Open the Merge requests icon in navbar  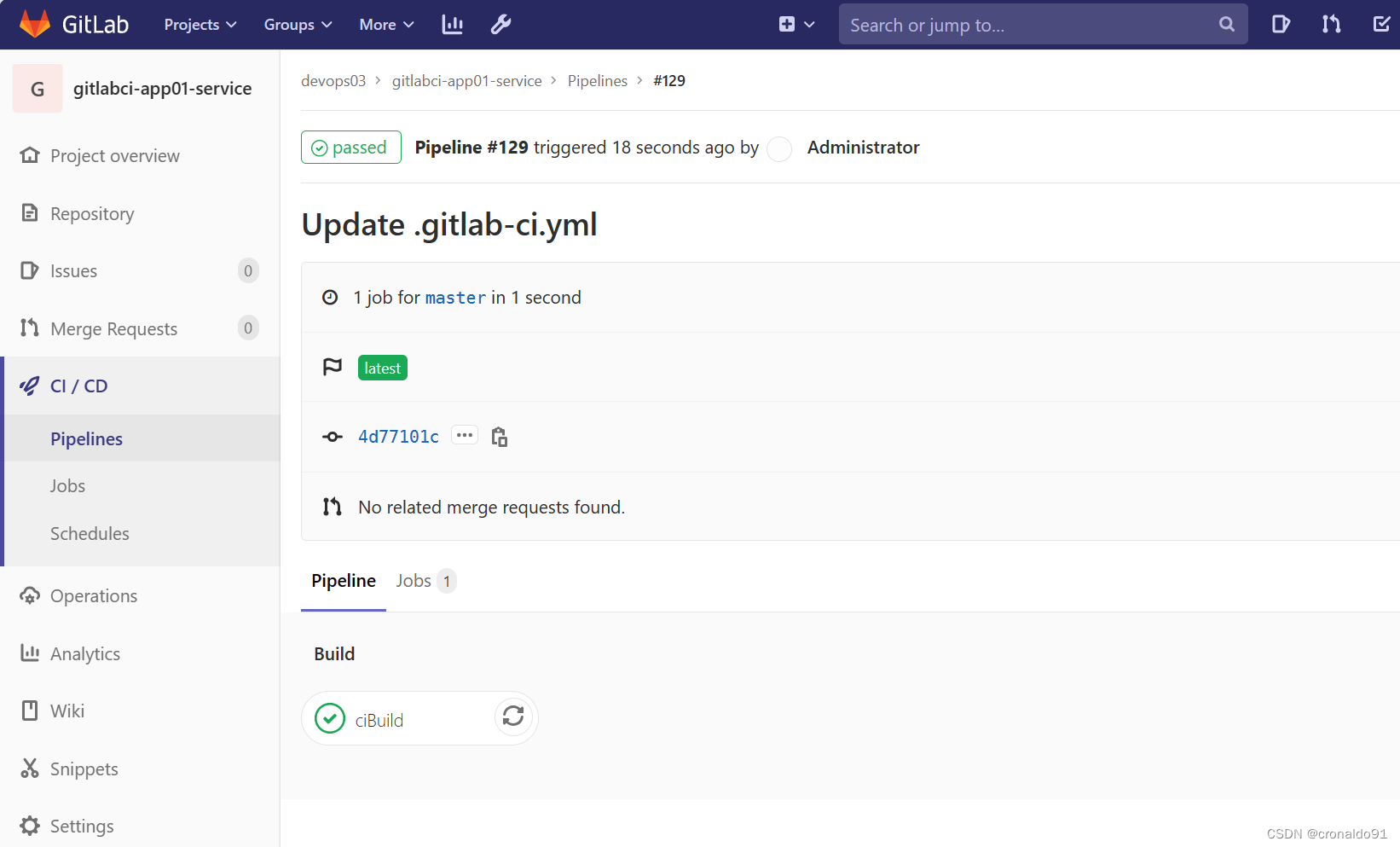pyautogui.click(x=1331, y=24)
